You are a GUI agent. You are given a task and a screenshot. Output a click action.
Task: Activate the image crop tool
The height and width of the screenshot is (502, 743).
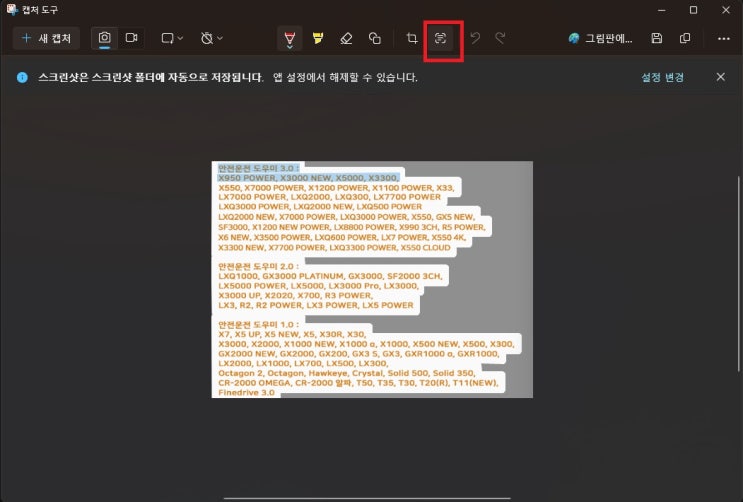click(412, 38)
